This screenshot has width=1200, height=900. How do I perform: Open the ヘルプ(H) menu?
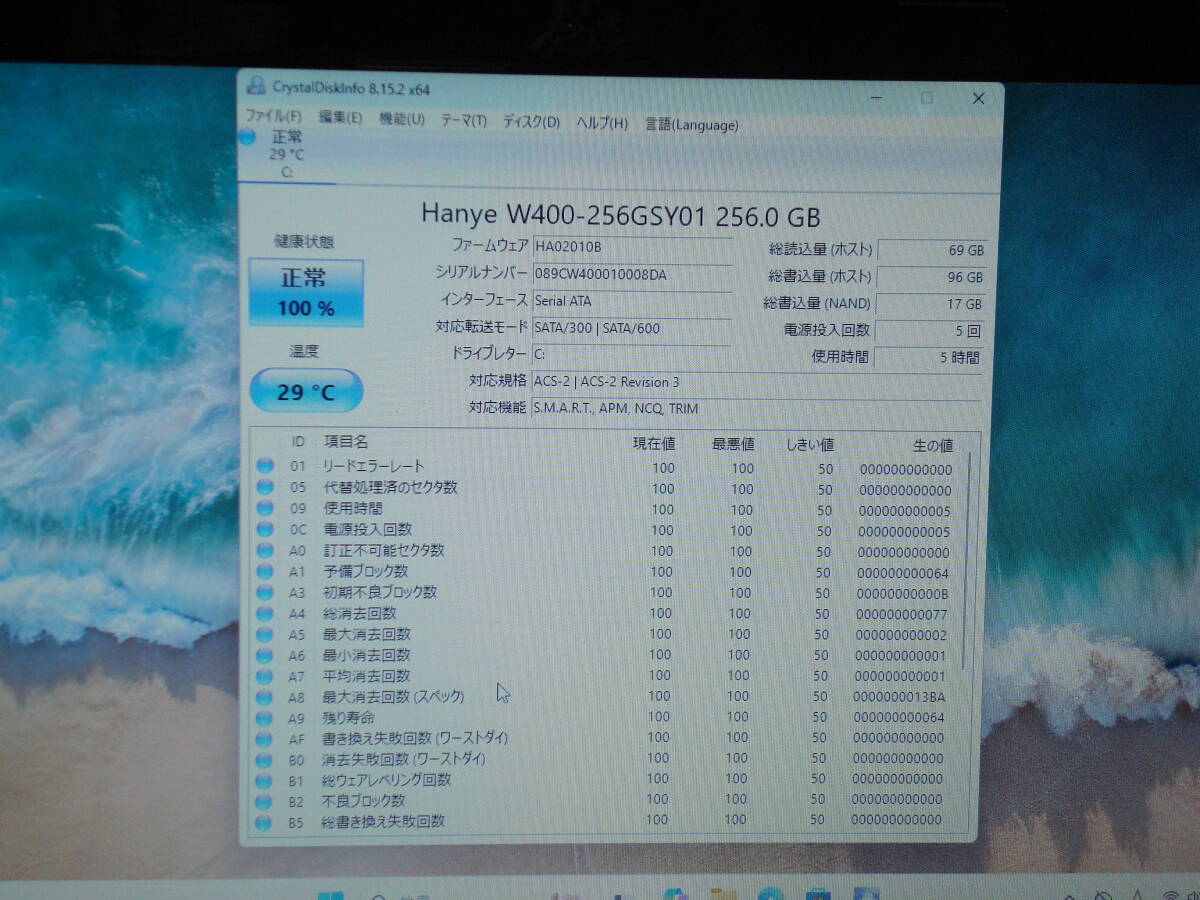click(604, 124)
